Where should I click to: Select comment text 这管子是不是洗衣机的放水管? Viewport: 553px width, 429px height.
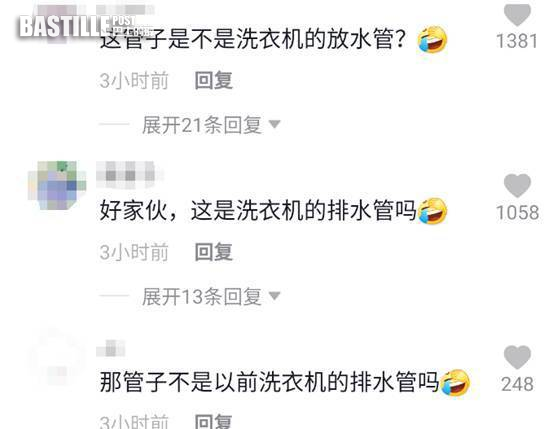(253, 40)
